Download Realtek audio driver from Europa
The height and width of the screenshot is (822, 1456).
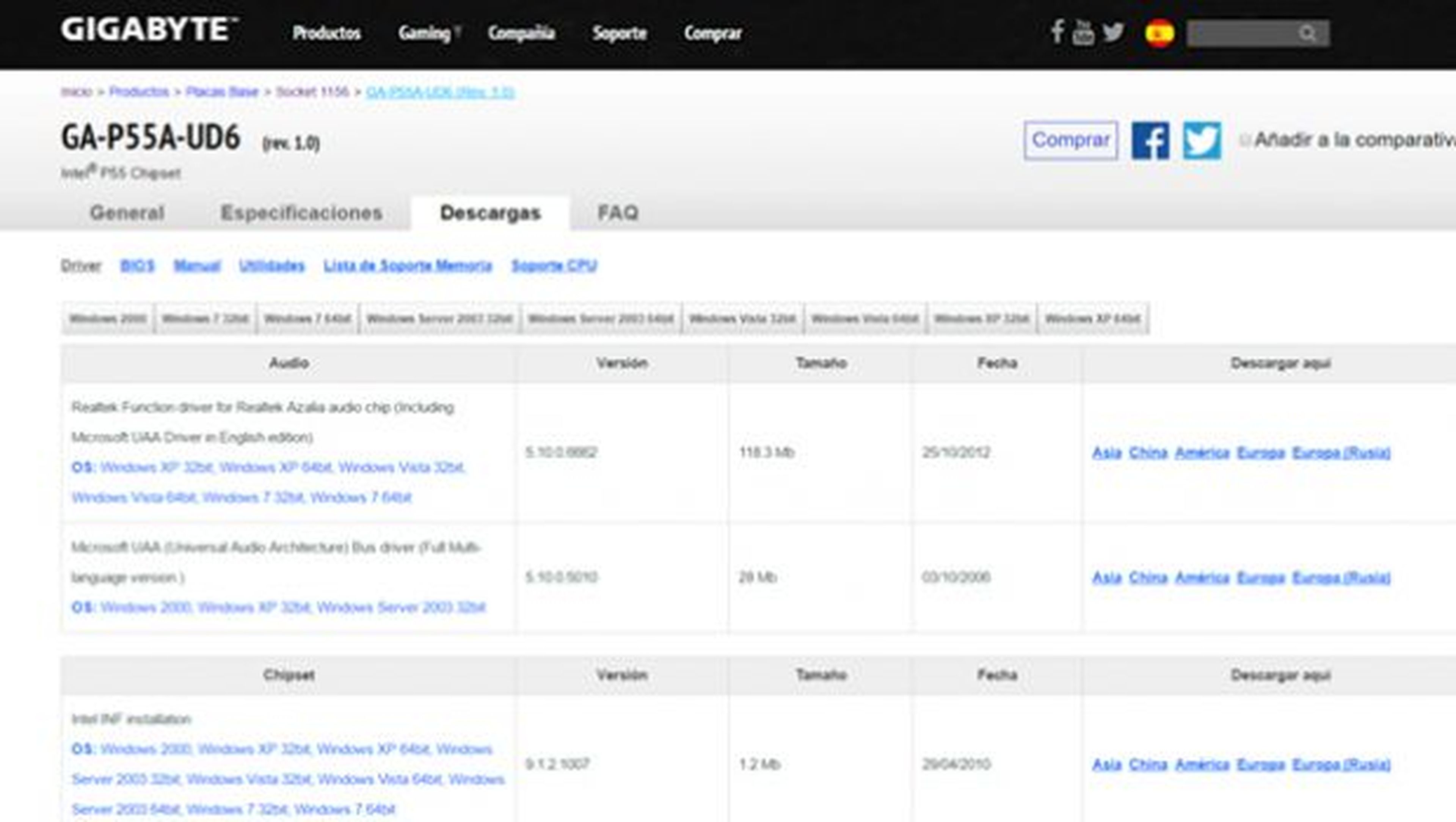tap(1260, 453)
